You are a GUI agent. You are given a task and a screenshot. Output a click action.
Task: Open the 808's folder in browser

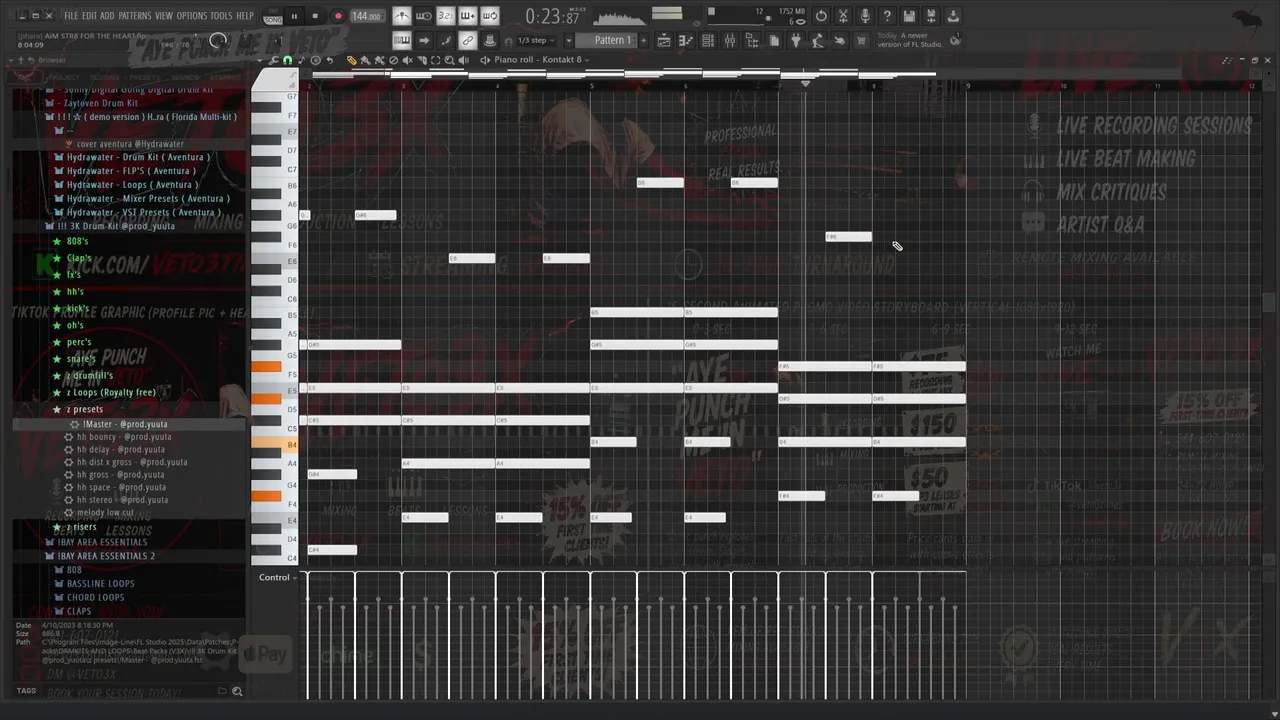(77, 241)
